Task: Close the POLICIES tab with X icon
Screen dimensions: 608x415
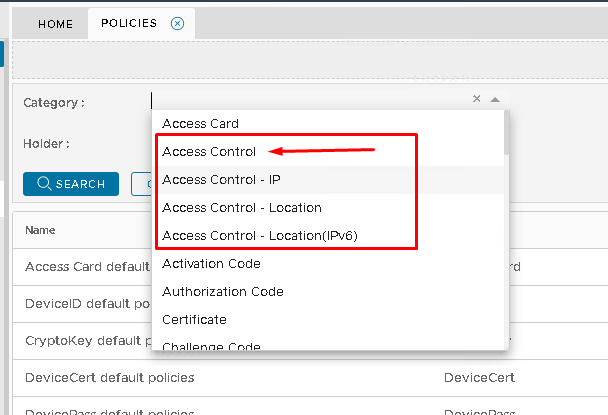Action: pyautogui.click(x=178, y=24)
